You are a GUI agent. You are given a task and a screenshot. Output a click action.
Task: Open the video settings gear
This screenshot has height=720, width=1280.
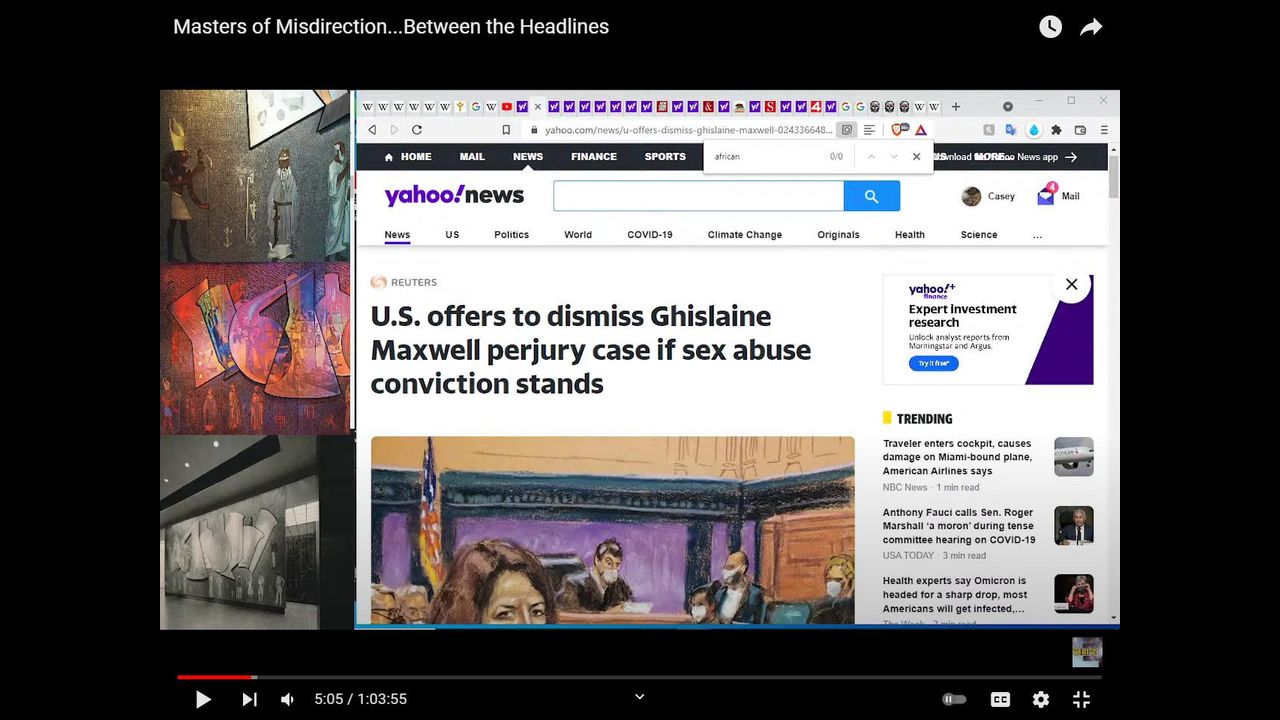pyautogui.click(x=1041, y=700)
